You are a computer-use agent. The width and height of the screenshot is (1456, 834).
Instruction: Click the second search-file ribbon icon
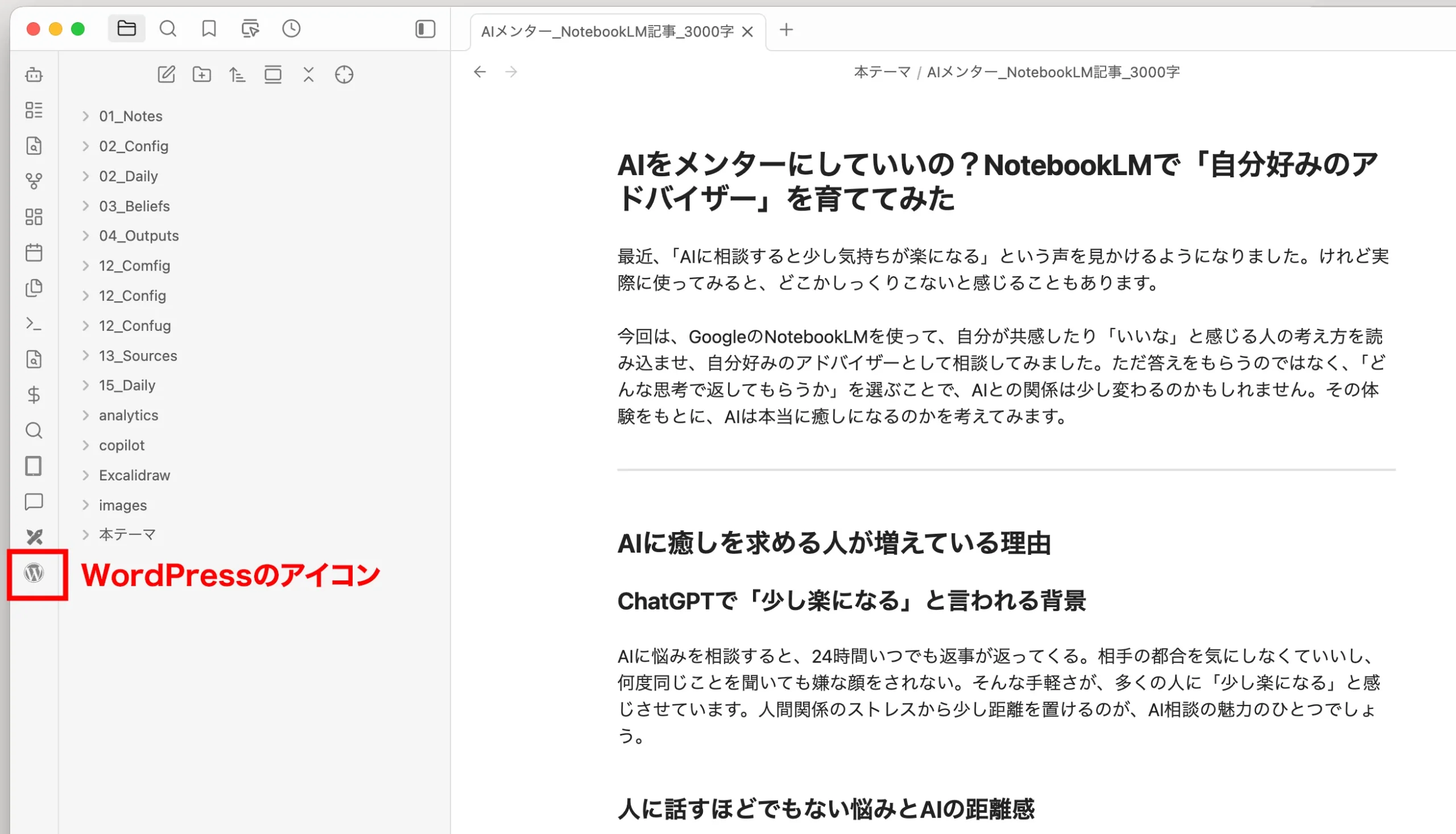click(34, 359)
